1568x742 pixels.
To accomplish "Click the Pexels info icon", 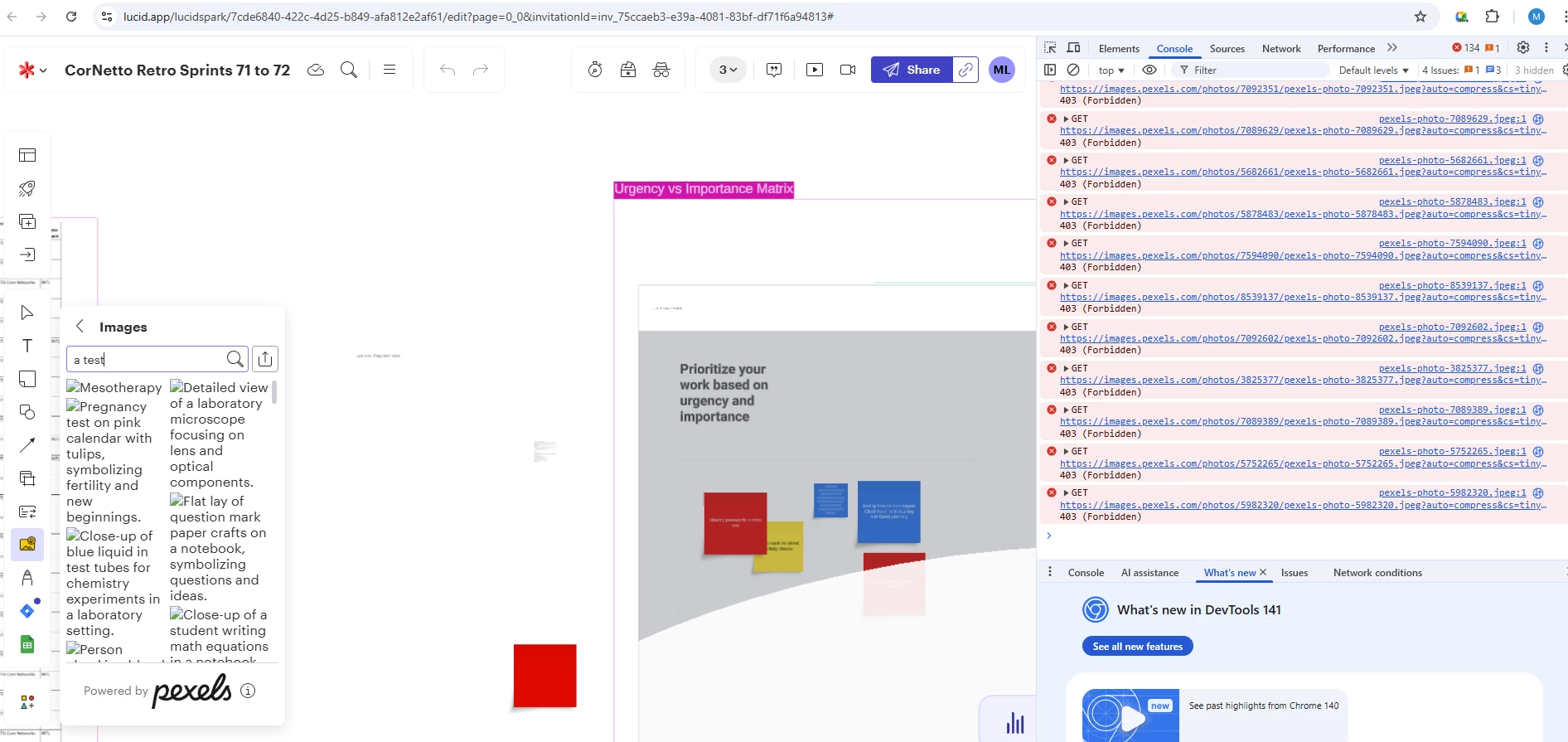I will (x=248, y=691).
